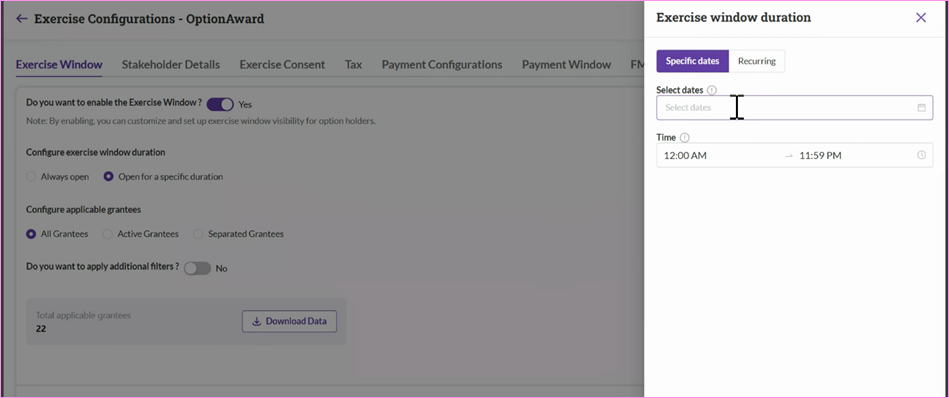Open the Stakeholder Details tab

171,65
